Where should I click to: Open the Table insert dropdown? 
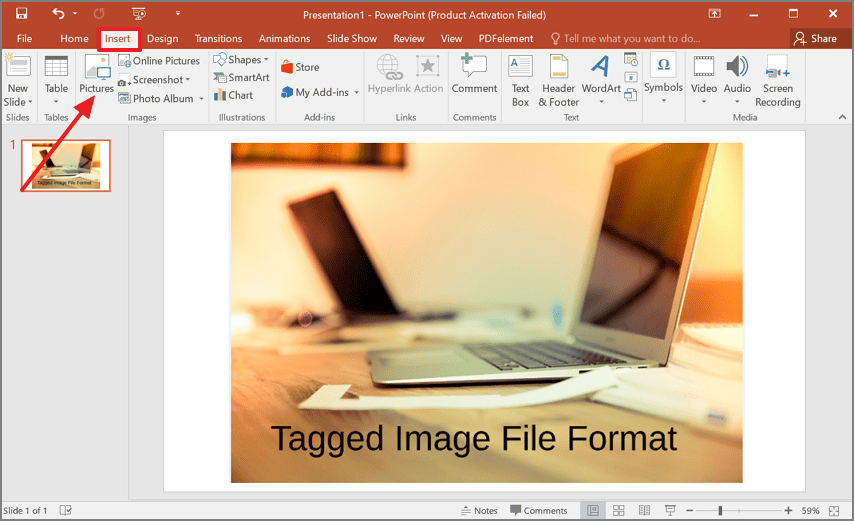pos(56,81)
